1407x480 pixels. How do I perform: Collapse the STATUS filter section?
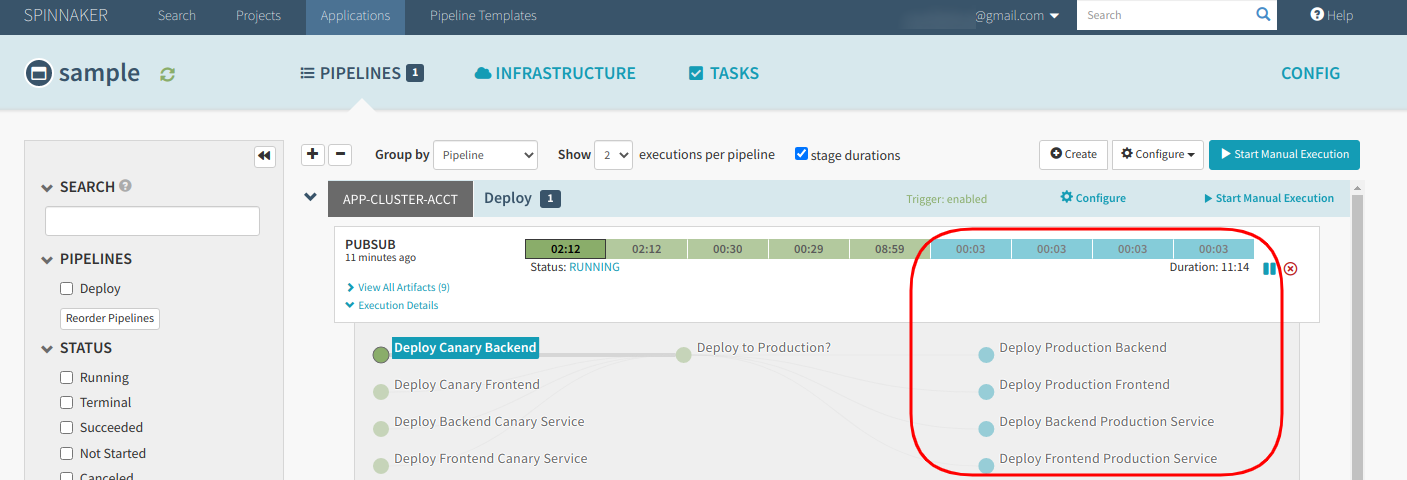47,348
